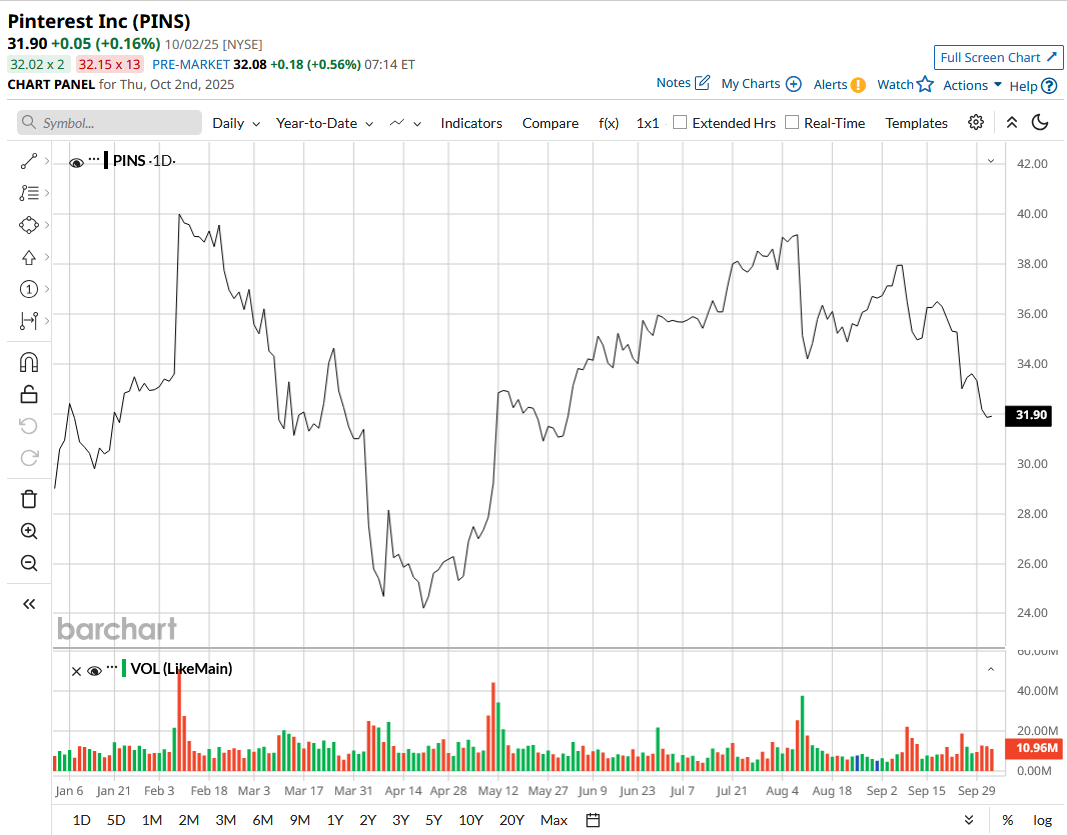Image resolution: width=1067 pixels, height=835 pixels.
Task: Delete drawings with the trash icon
Action: coord(29,499)
